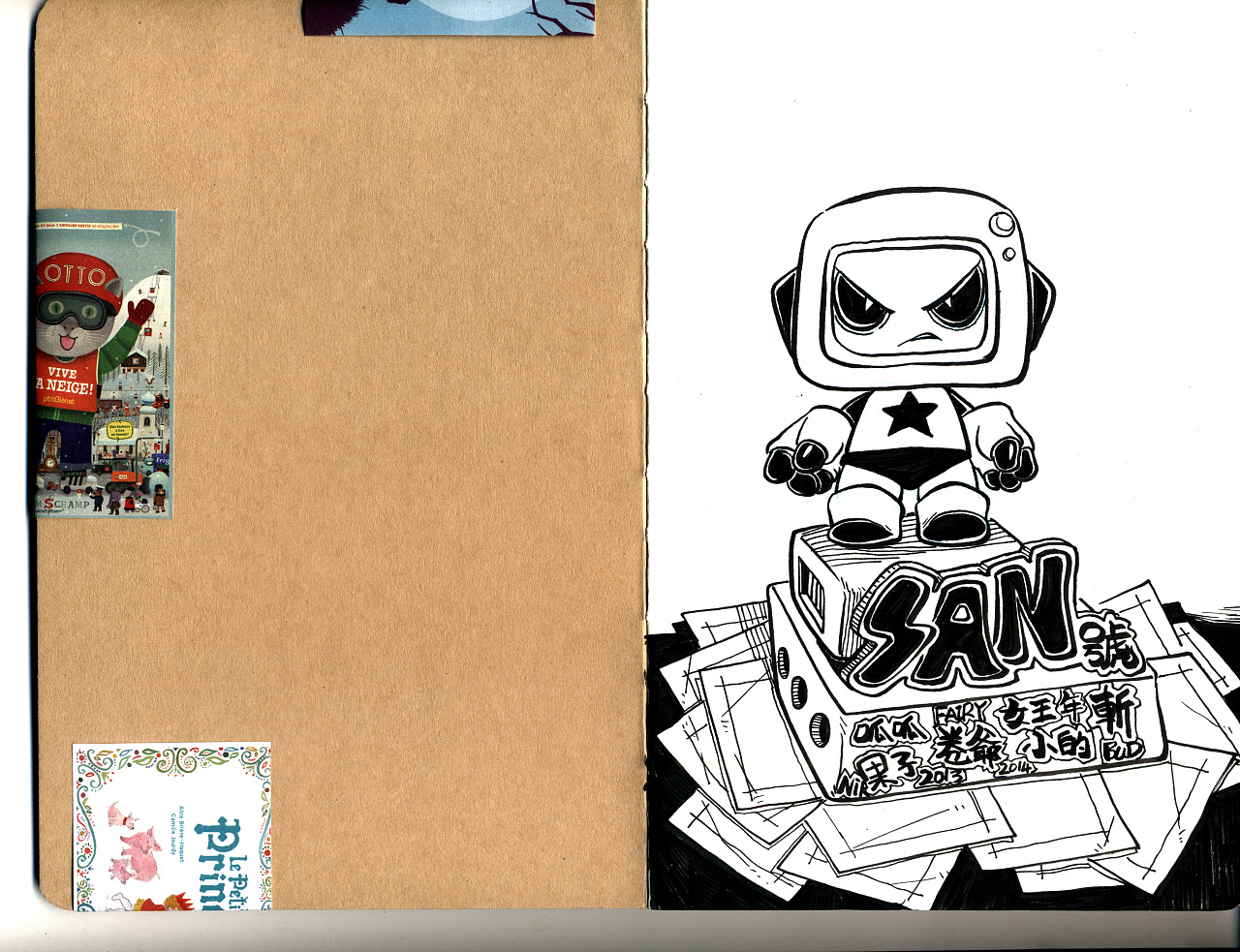
Task: Click the large circle button on robot's head
Action: point(1003,224)
